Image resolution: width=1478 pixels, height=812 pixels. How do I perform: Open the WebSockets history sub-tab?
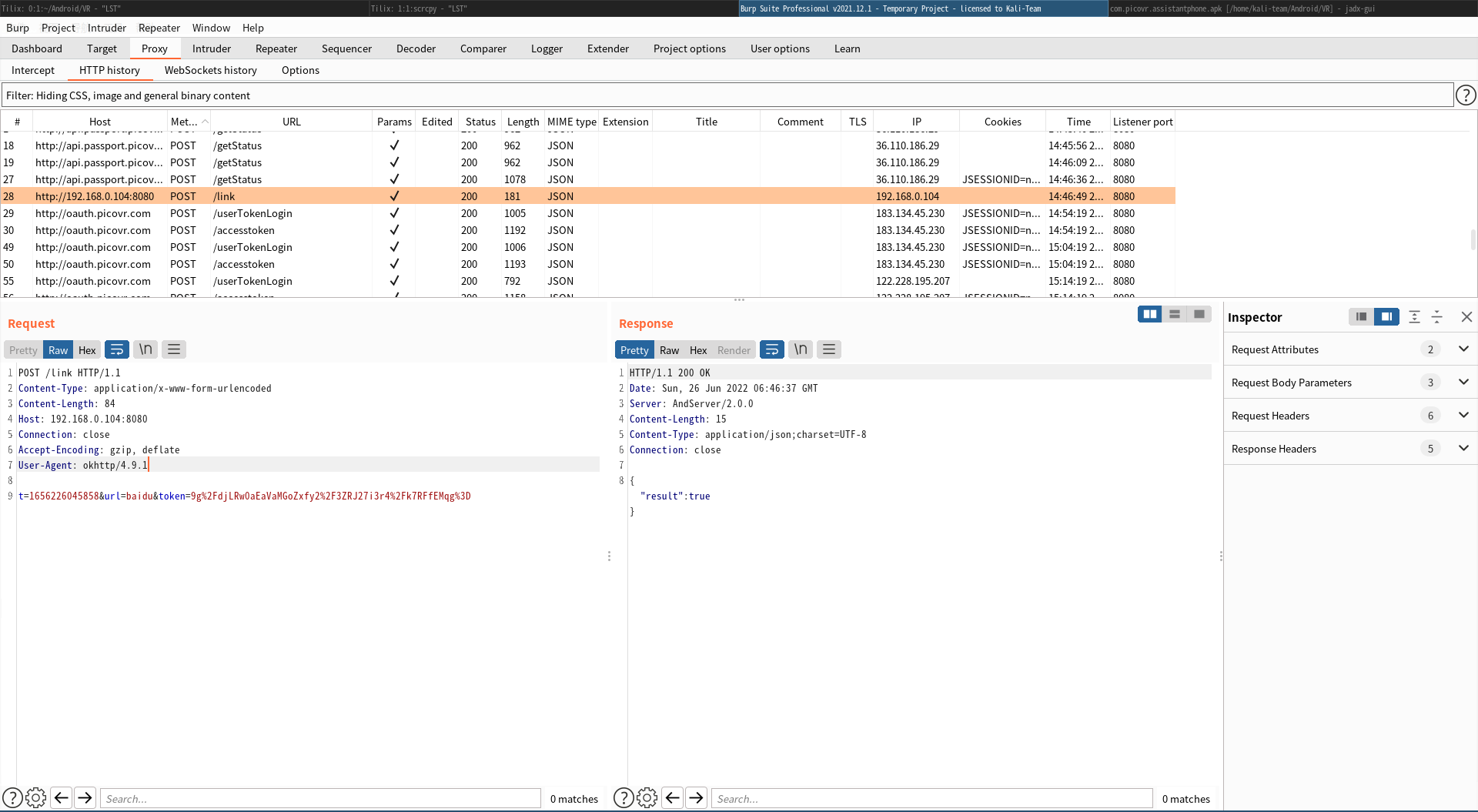211,70
